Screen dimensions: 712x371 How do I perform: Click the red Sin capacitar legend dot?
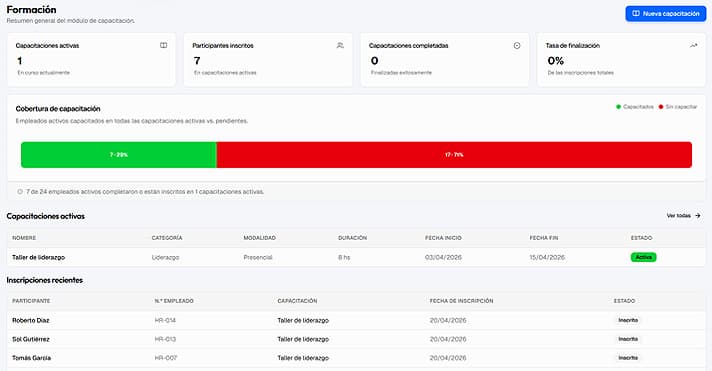[x=661, y=107]
